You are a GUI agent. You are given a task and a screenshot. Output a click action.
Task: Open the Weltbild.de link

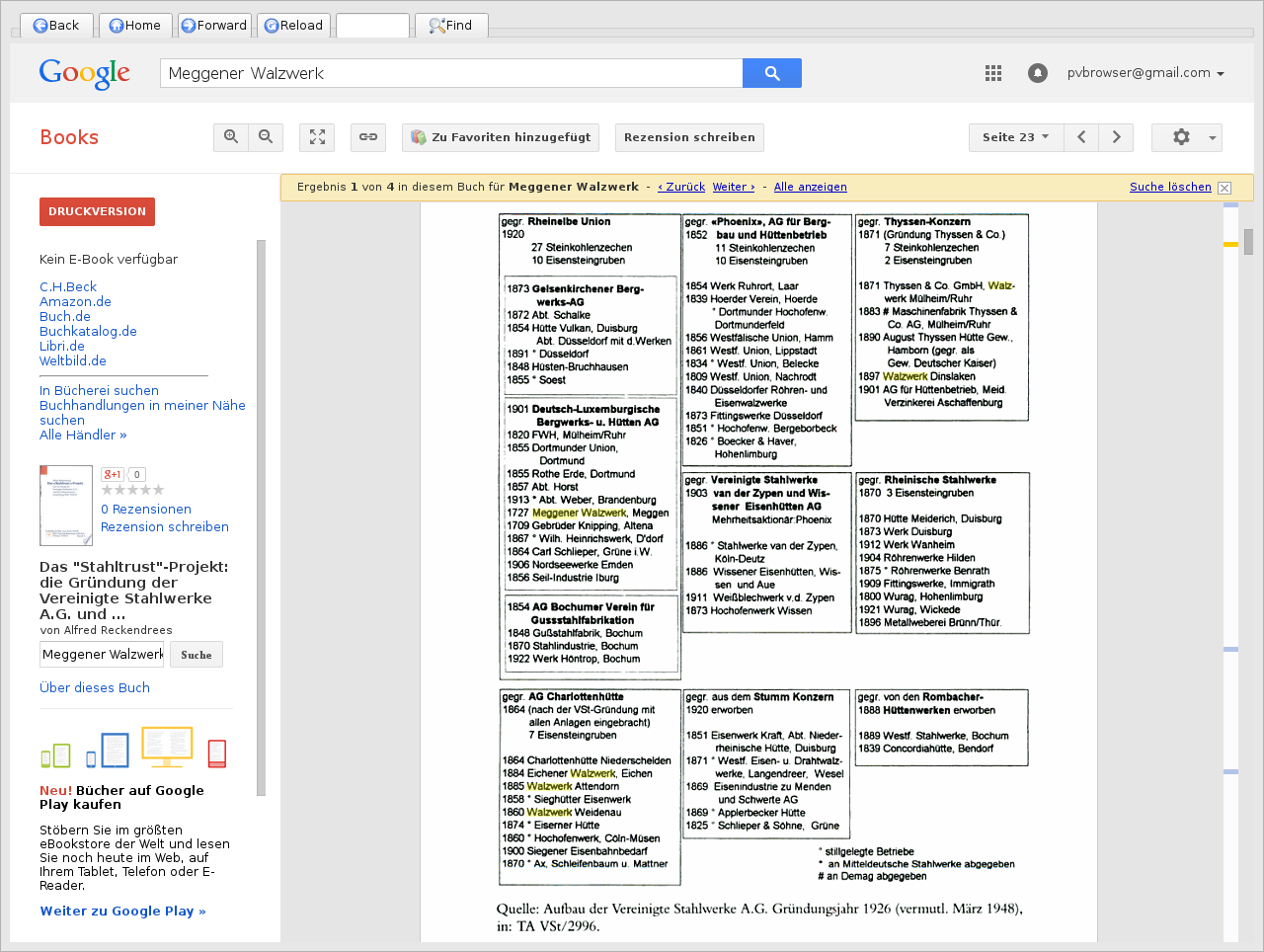[x=73, y=360]
